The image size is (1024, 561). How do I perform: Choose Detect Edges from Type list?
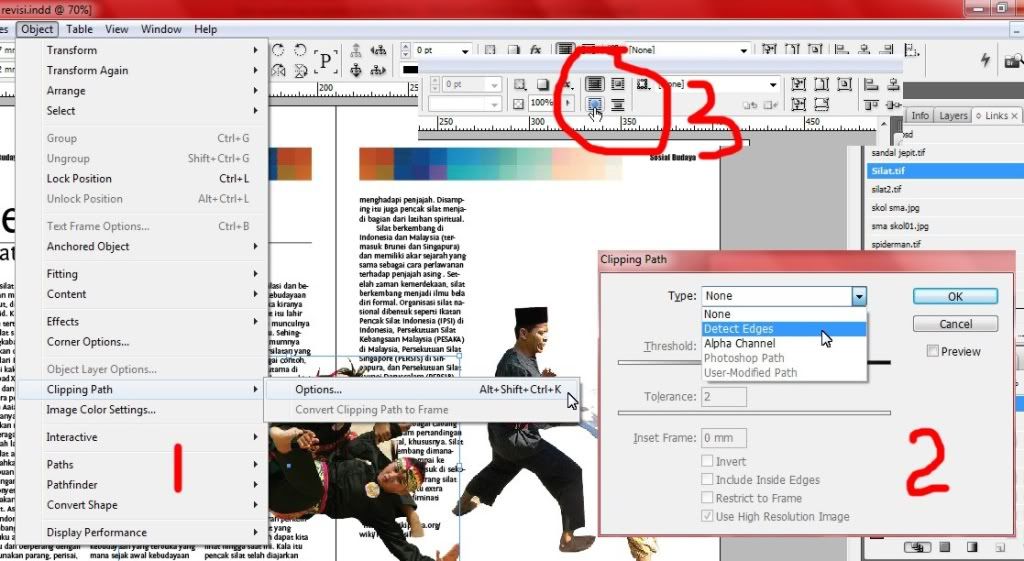tap(784, 329)
